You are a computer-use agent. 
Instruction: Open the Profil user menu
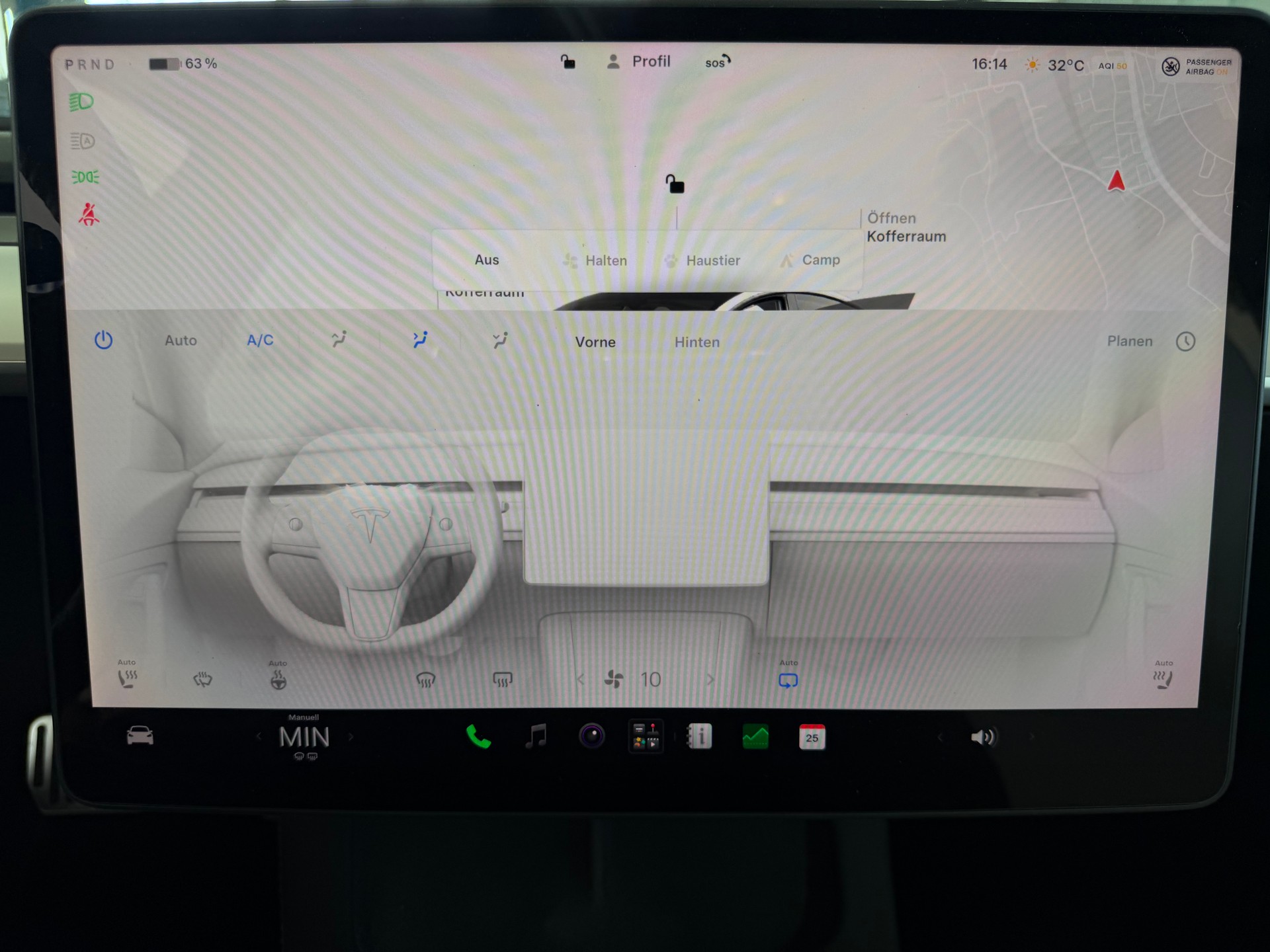(x=639, y=61)
